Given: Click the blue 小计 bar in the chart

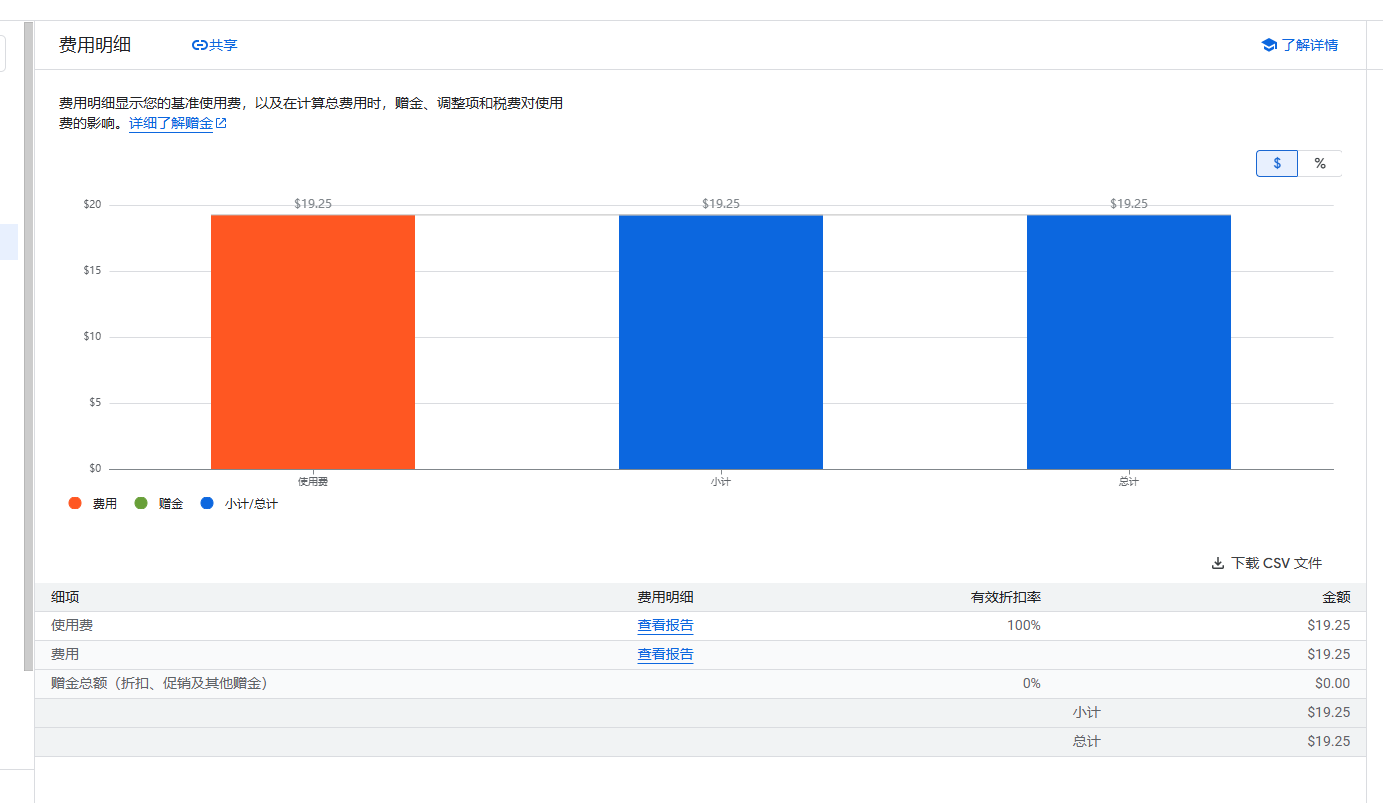Looking at the screenshot, I should point(721,342).
